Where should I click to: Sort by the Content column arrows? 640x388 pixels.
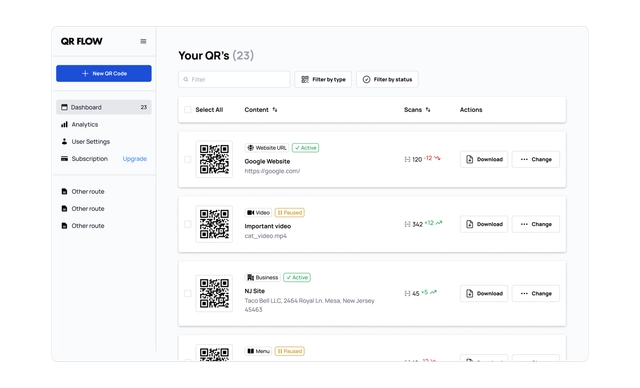click(275, 110)
